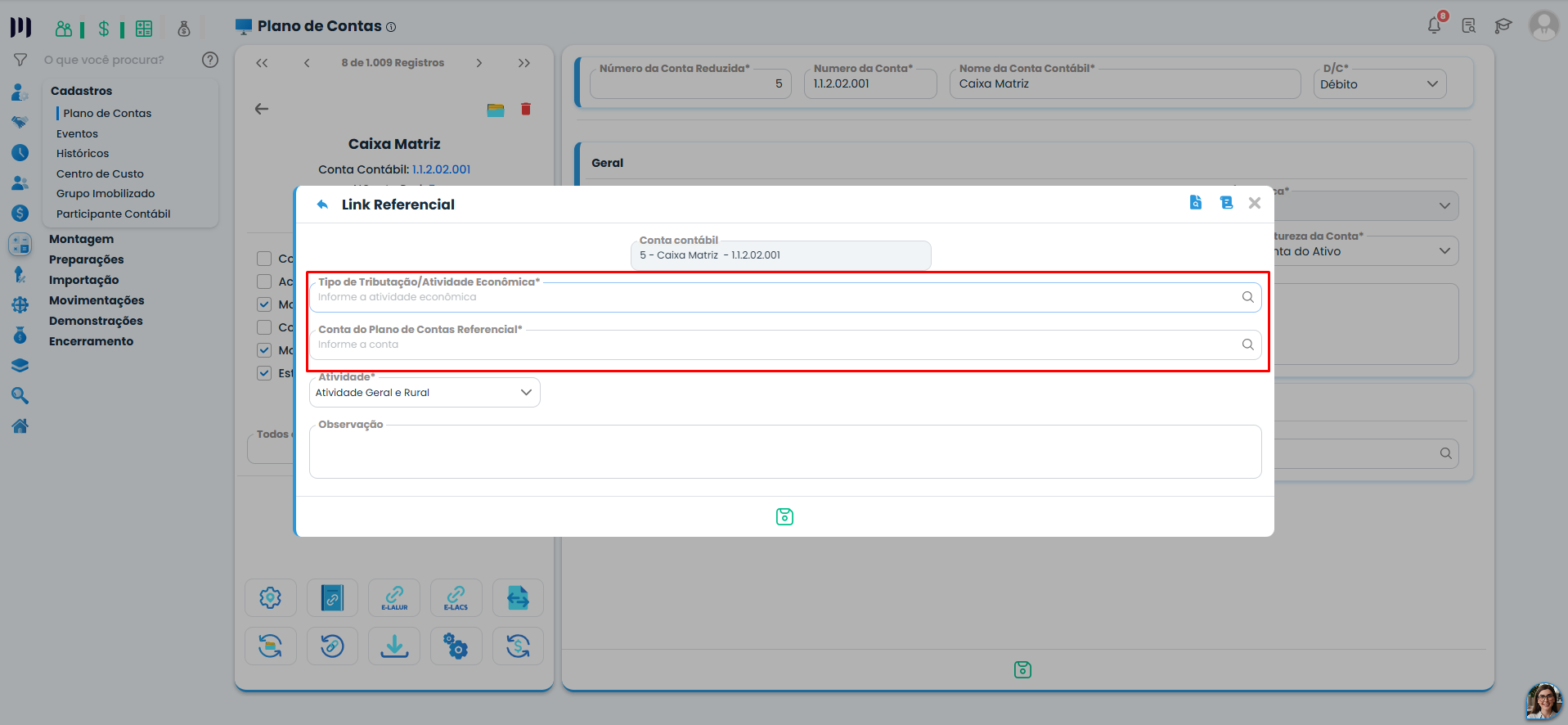
Task: Click the gear settings icon in bottom panel
Action: click(271, 597)
